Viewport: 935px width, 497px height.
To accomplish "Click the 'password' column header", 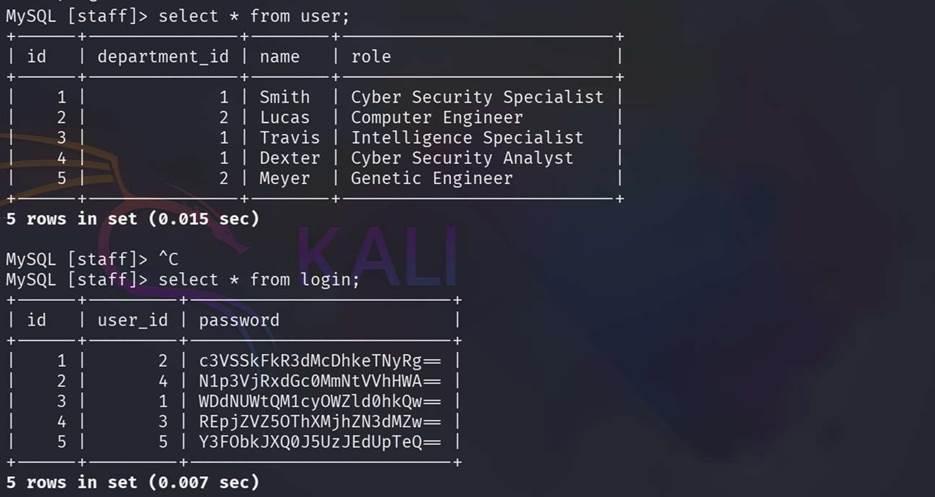I will click(x=239, y=320).
